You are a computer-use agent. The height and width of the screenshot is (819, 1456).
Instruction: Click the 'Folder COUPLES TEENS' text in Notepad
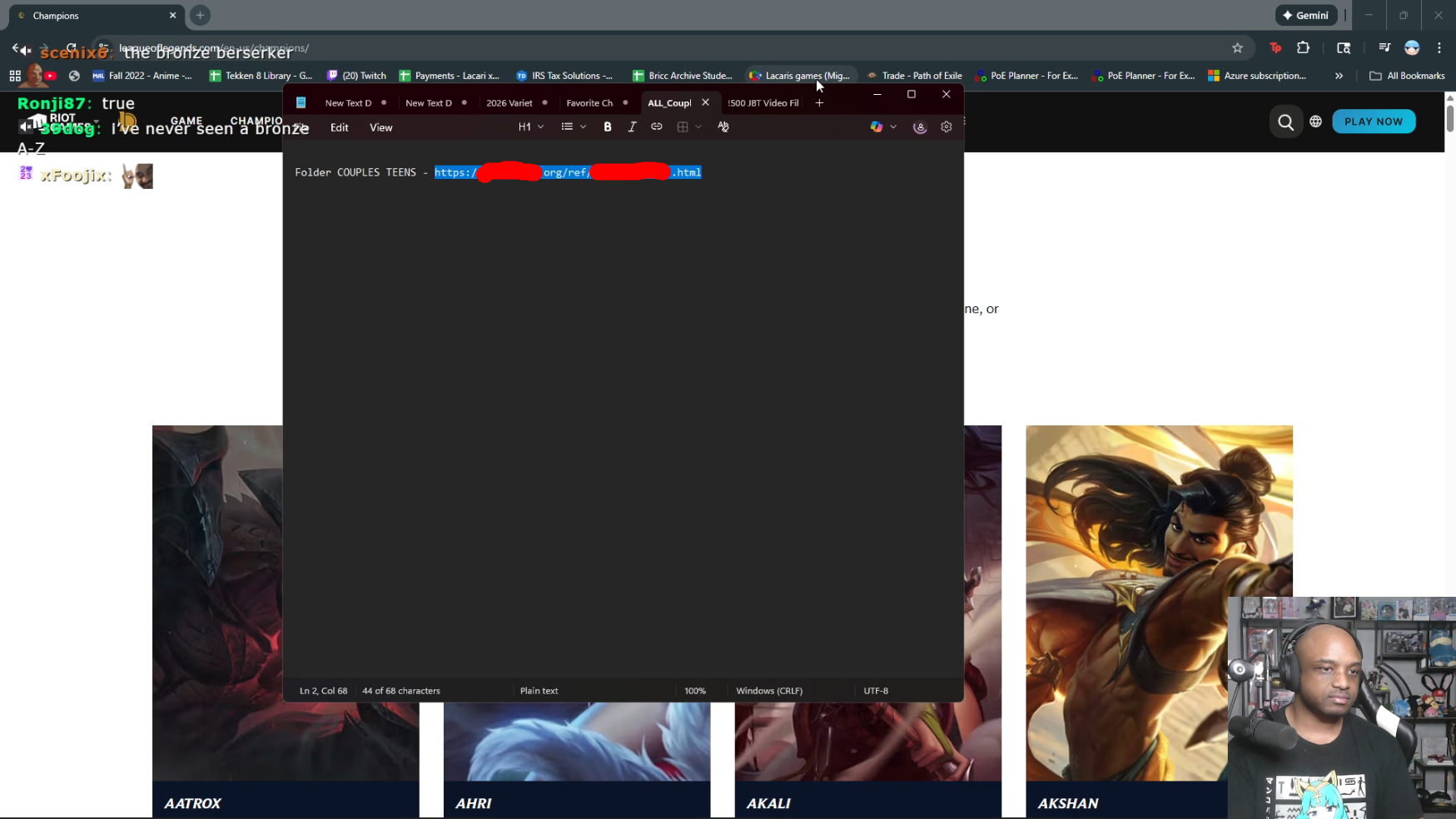(x=355, y=172)
